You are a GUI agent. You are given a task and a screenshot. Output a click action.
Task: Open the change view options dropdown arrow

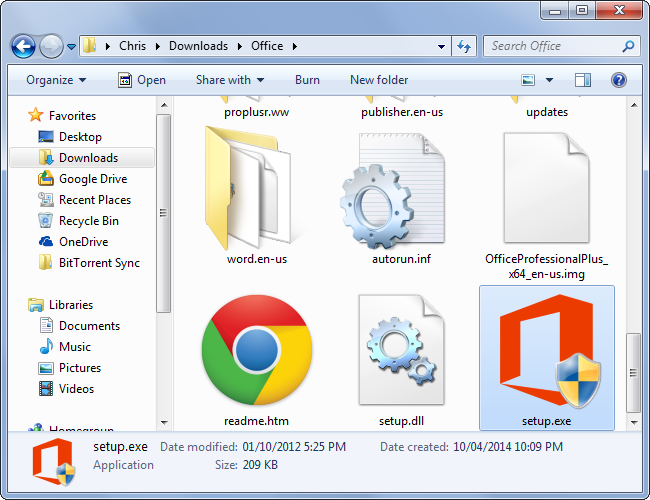tap(550, 80)
